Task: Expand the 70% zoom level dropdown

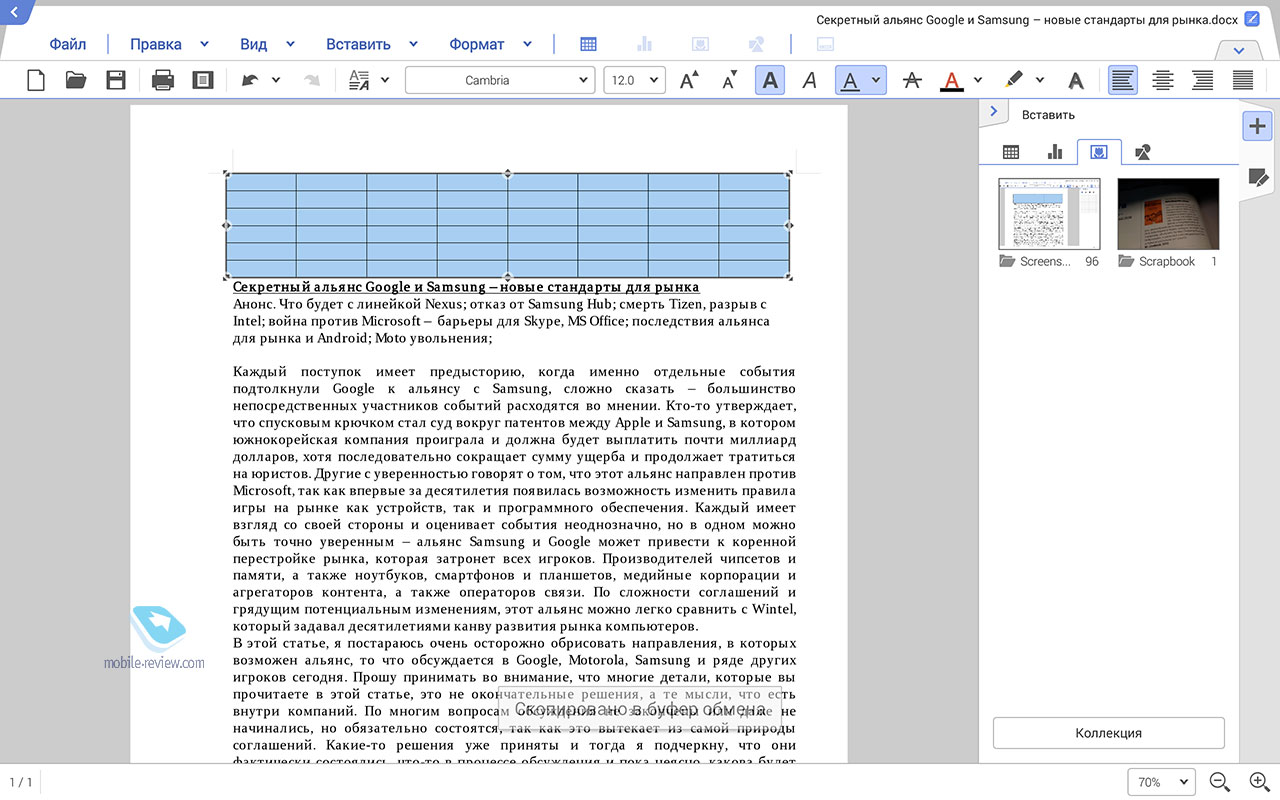Action: 1161,782
